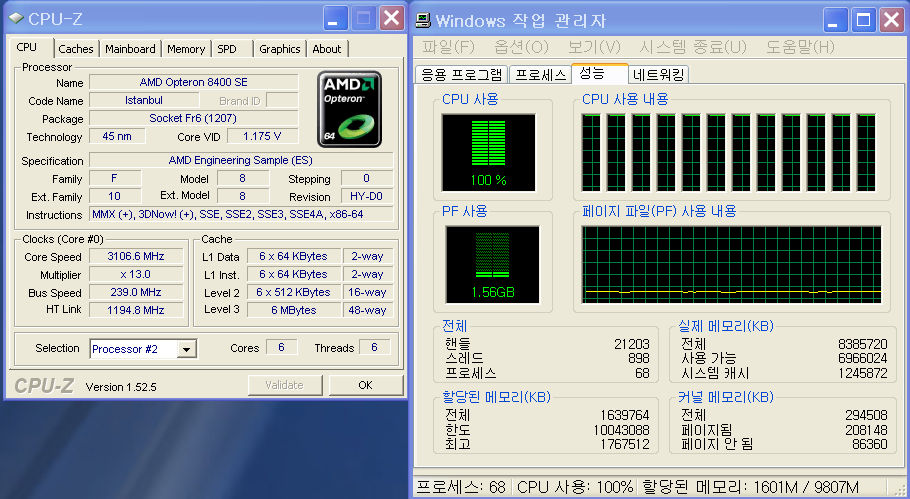Viewport: 910px width, 499px height.
Task: Click the Task Manager title bar icon
Action: 423,20
